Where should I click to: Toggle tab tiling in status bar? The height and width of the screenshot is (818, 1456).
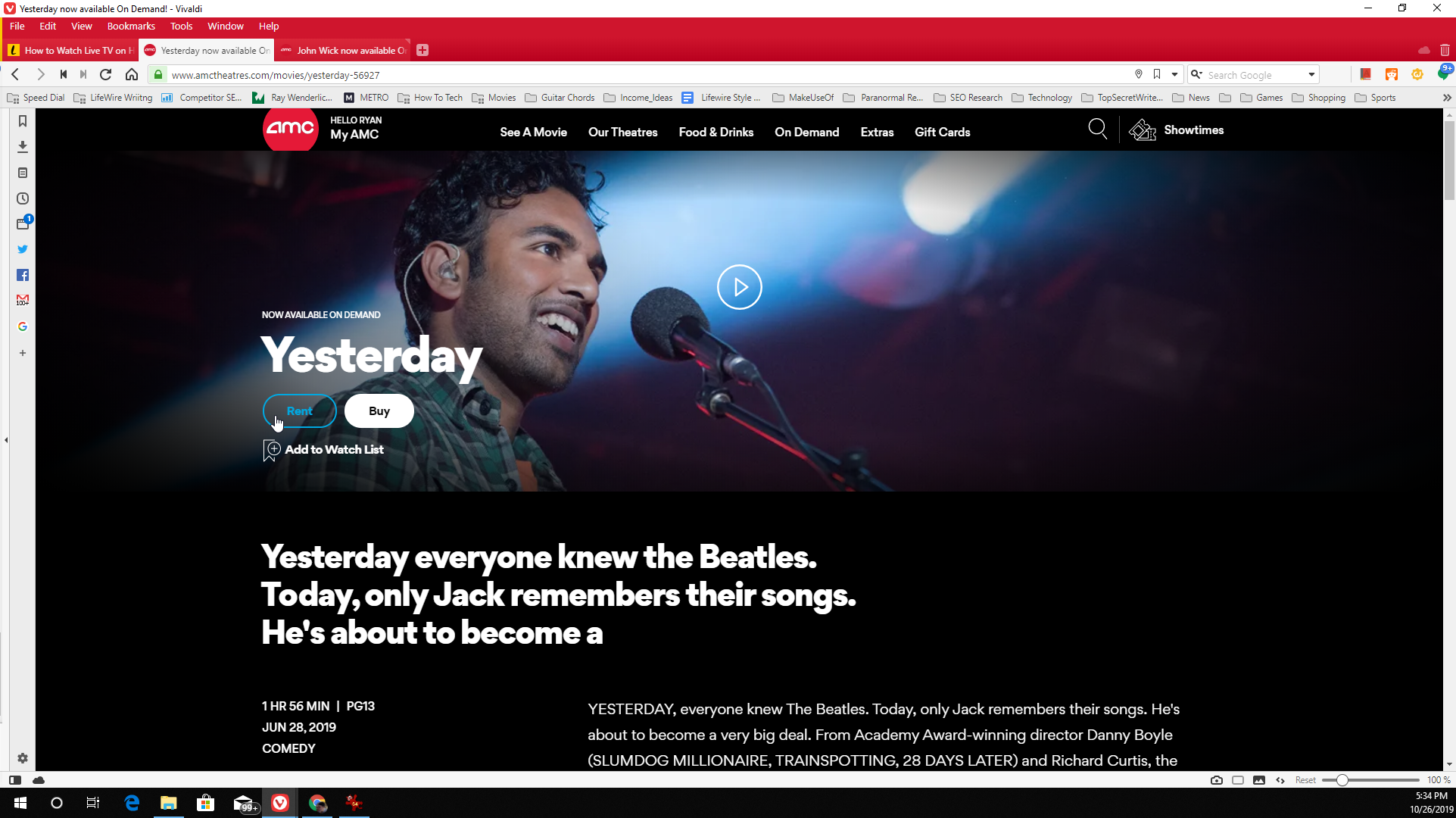pos(1238,780)
